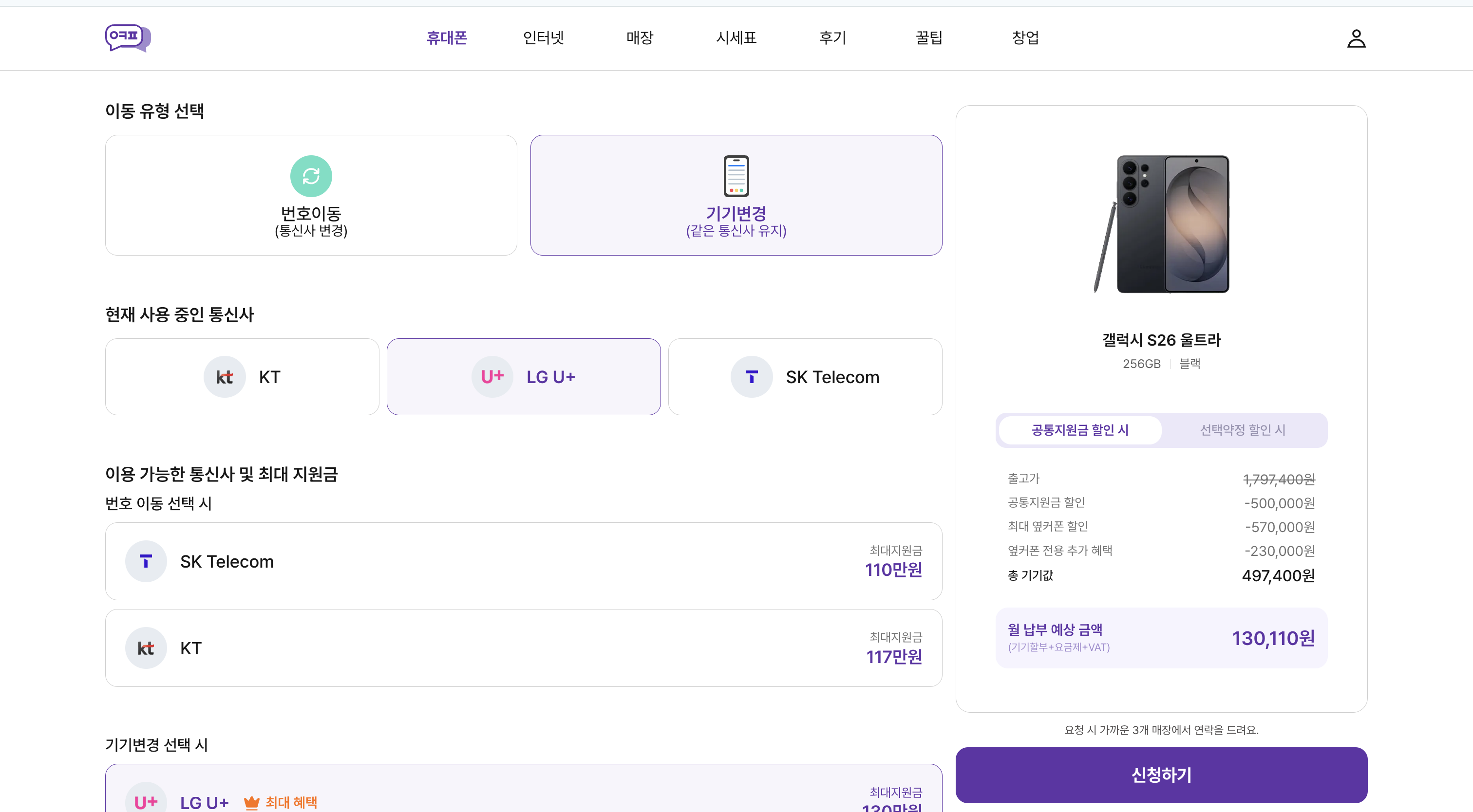This screenshot has height=812, width=1473.
Task: Click the -230,000원 추가 혜택 value
Action: coord(1279,551)
